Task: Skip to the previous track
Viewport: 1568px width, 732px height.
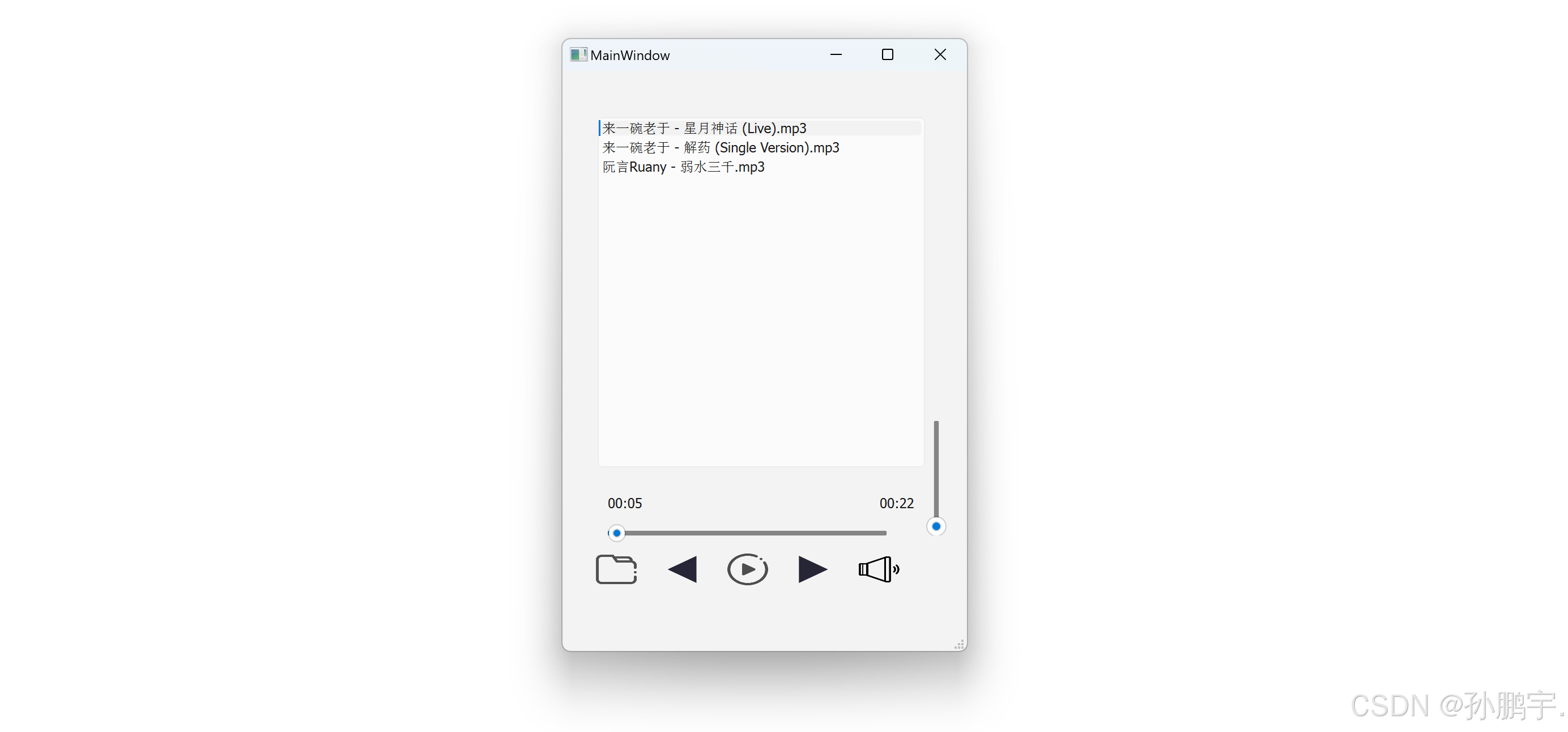Action: pyautogui.click(x=683, y=569)
